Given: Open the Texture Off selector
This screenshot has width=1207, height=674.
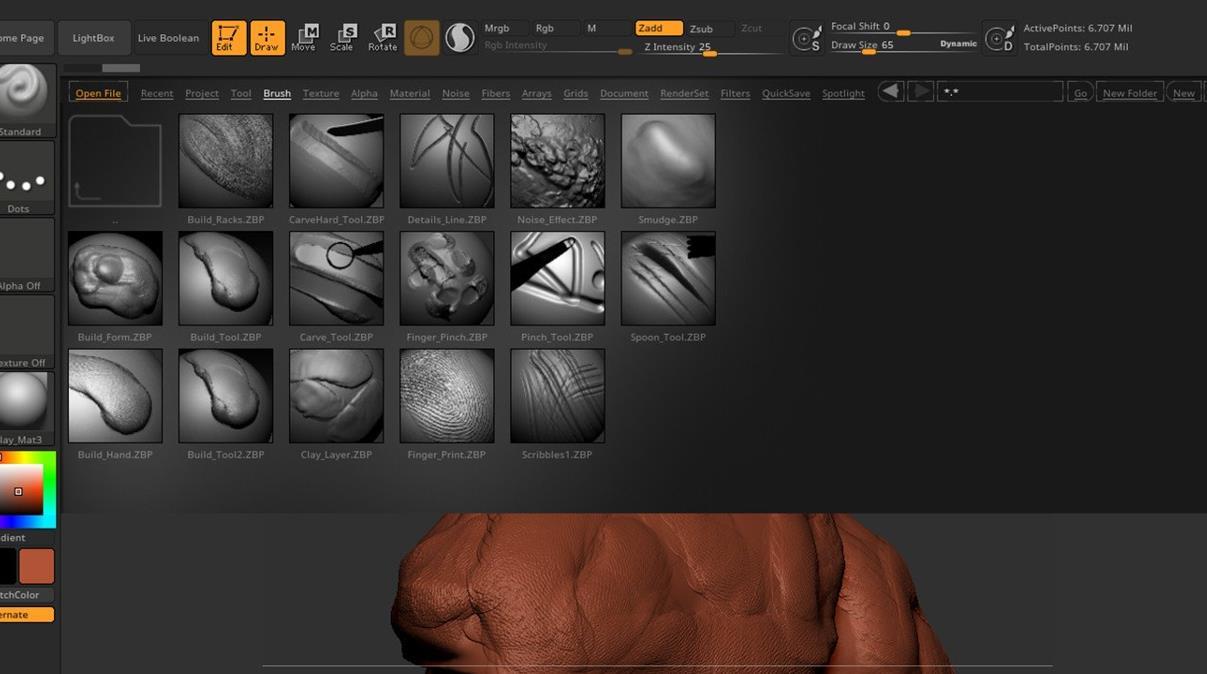Looking at the screenshot, I should (x=24, y=328).
